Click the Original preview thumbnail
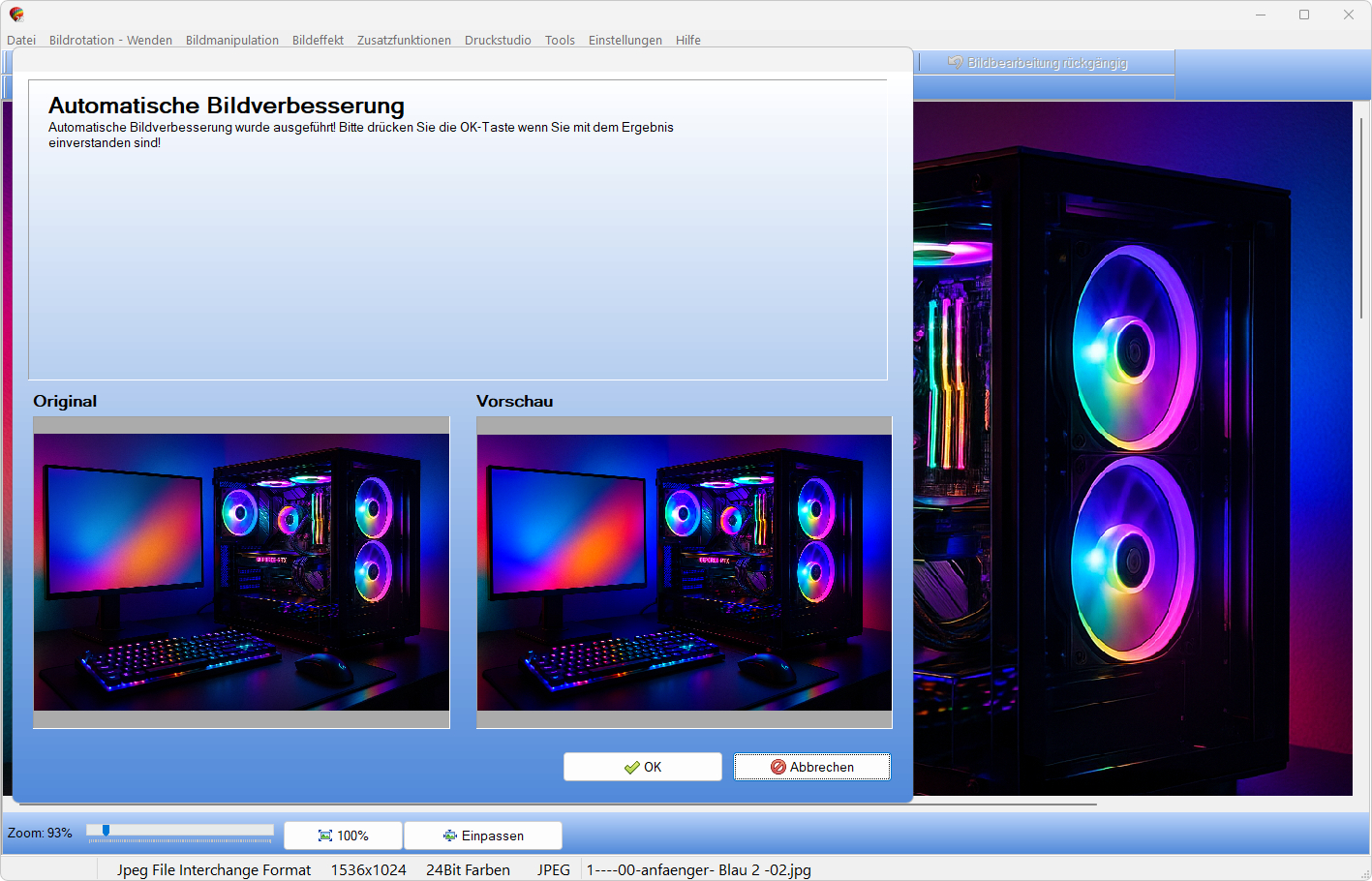1372x881 pixels. [x=241, y=572]
